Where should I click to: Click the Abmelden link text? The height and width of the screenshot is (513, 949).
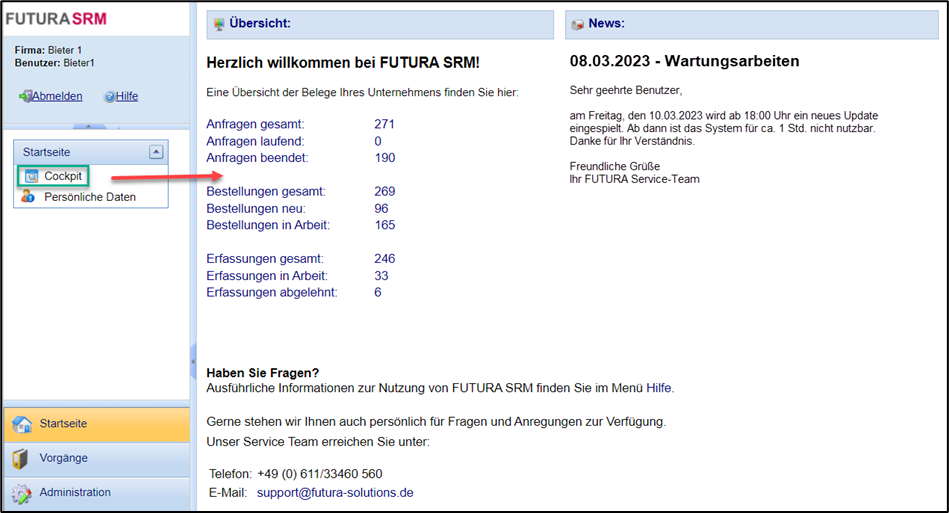[57, 97]
